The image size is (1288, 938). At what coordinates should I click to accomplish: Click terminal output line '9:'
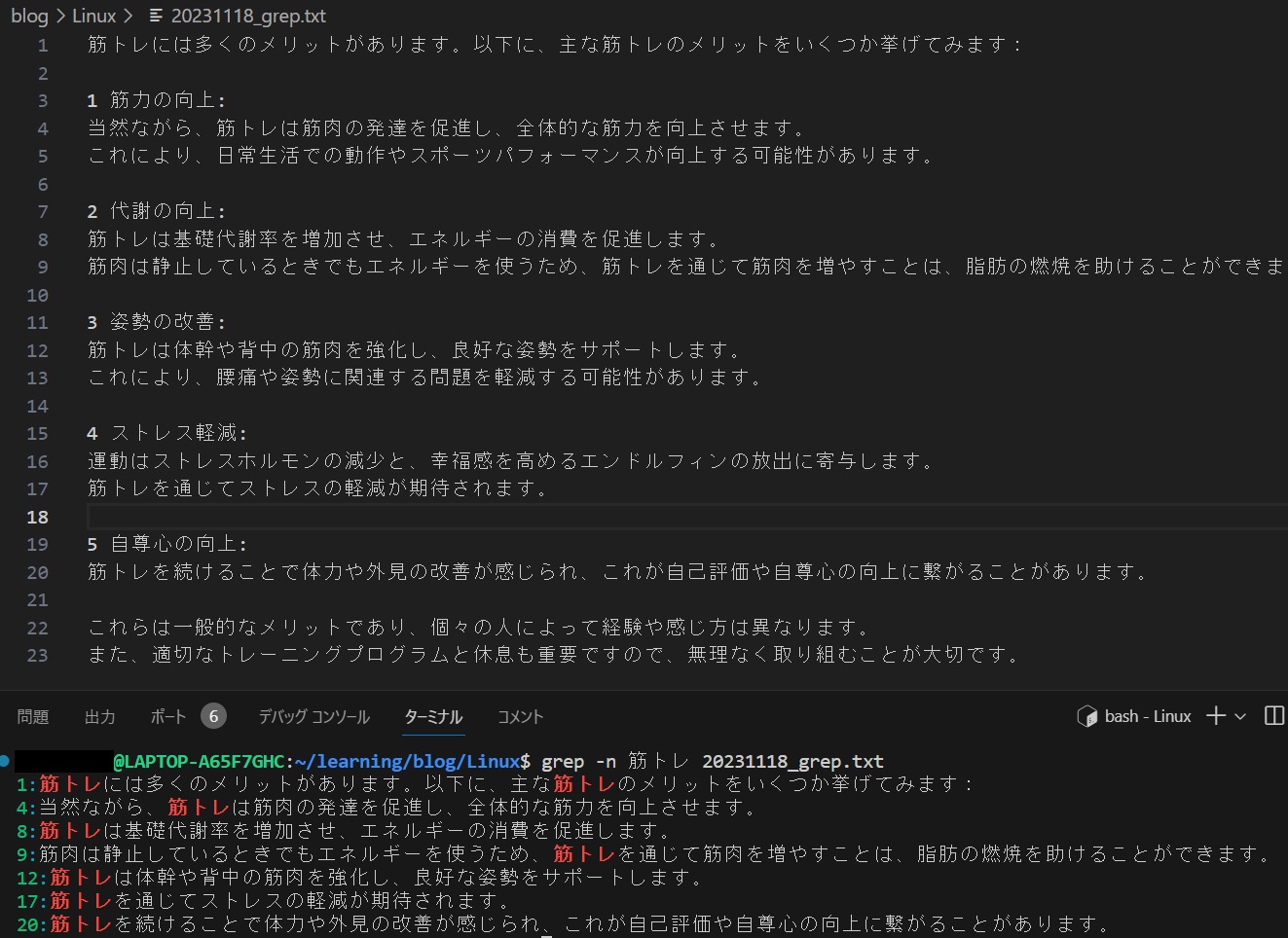click(645, 854)
